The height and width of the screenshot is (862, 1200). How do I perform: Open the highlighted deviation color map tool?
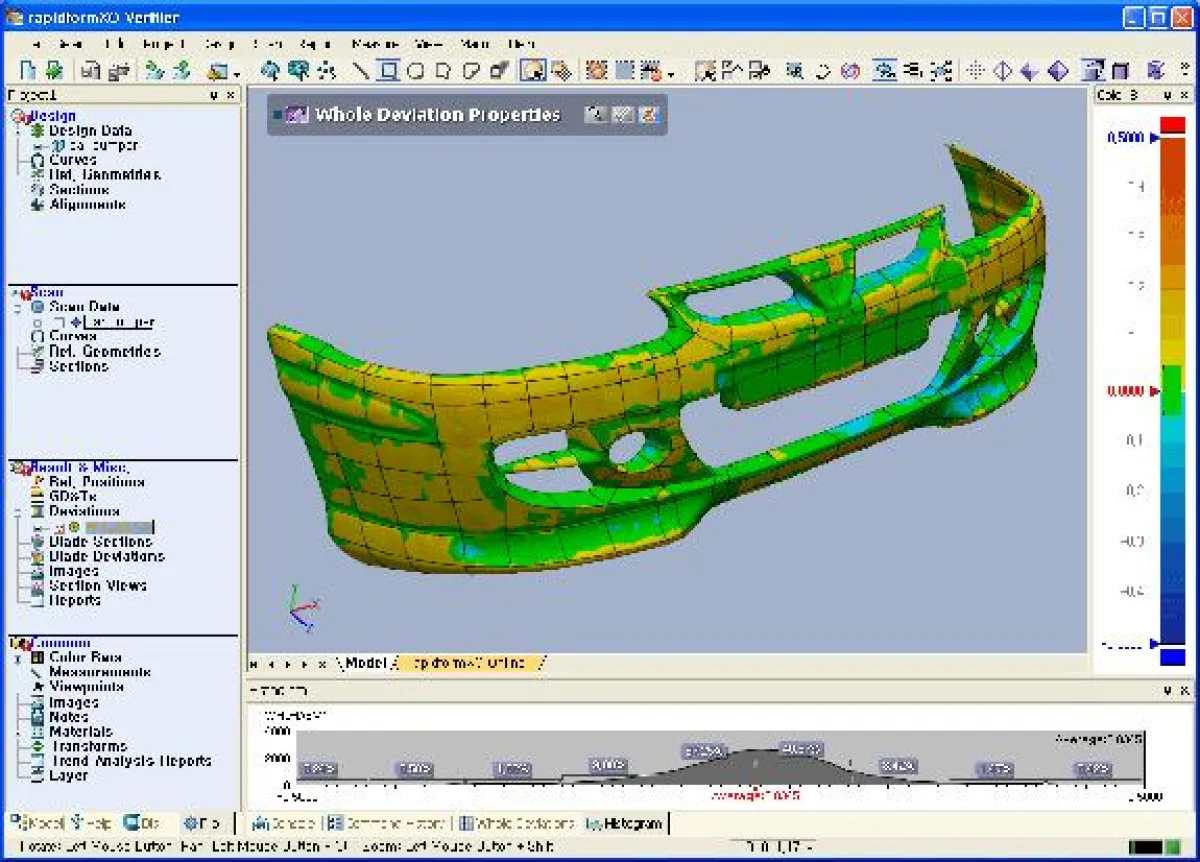pyautogui.click(x=534, y=70)
